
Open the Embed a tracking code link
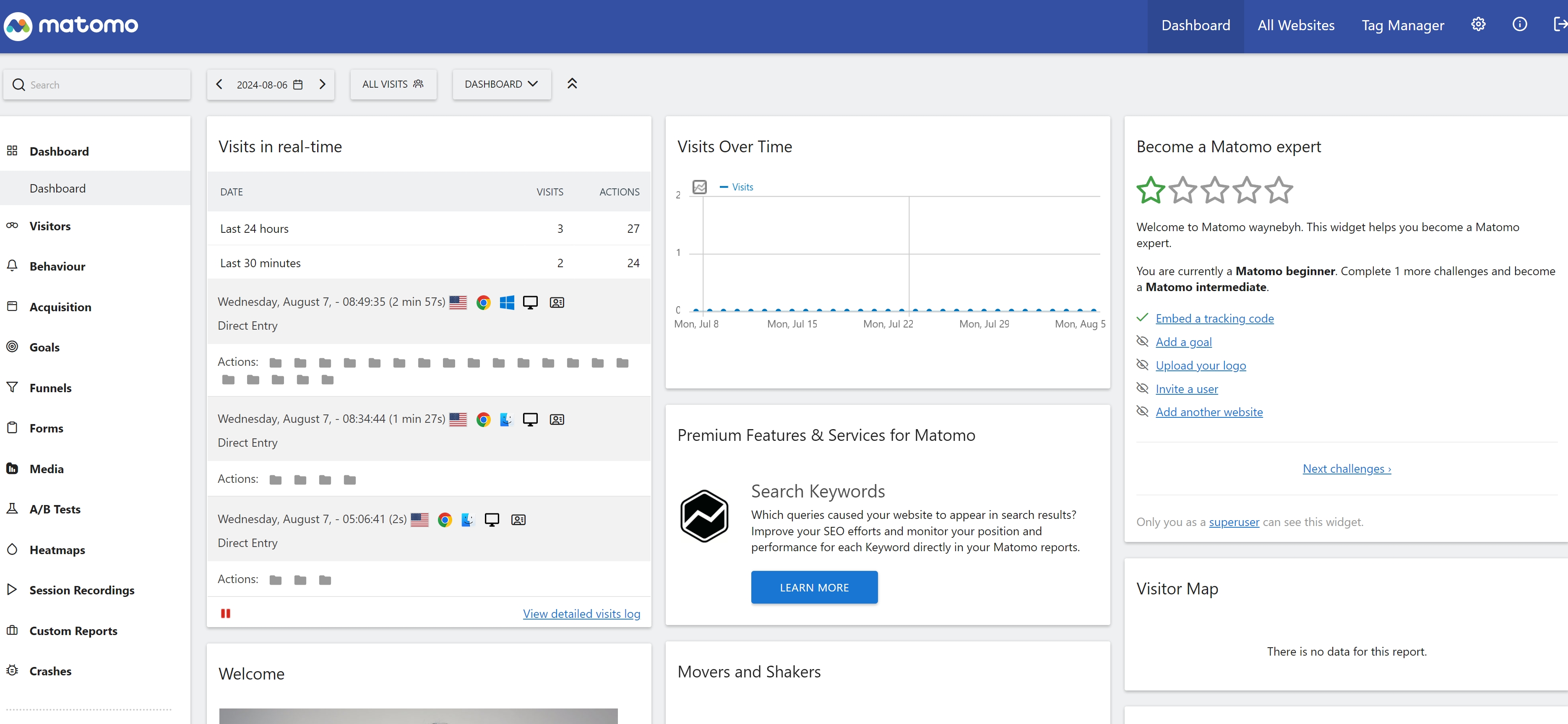pos(1214,318)
